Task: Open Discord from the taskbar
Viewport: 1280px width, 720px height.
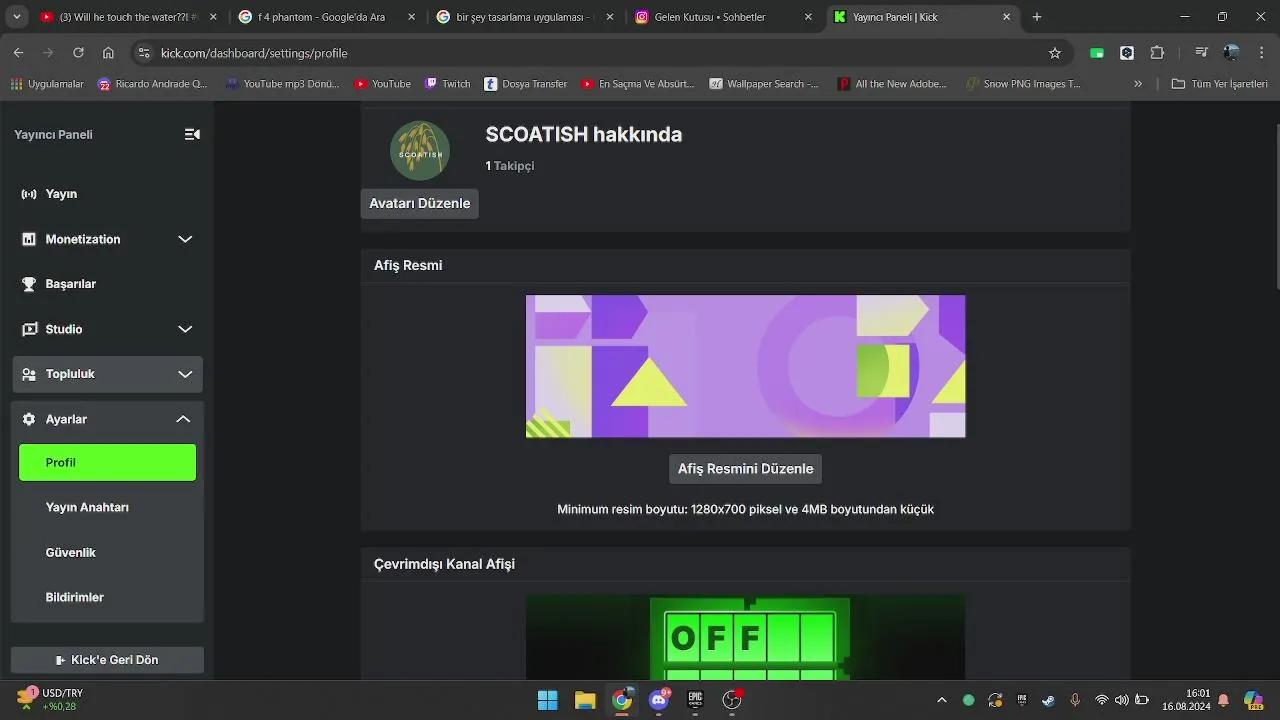Action: coord(659,700)
